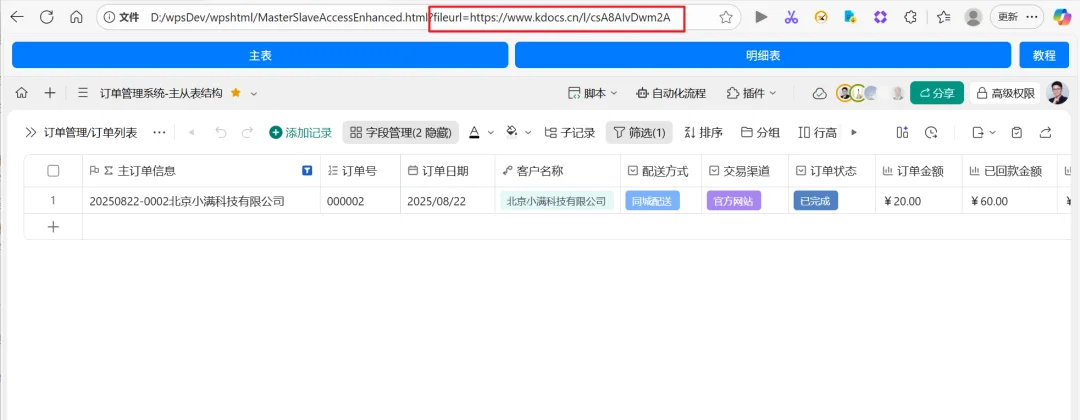Screen dimensions: 1080x420
Task: Click the clipboard check icon
Action: 1017,132
